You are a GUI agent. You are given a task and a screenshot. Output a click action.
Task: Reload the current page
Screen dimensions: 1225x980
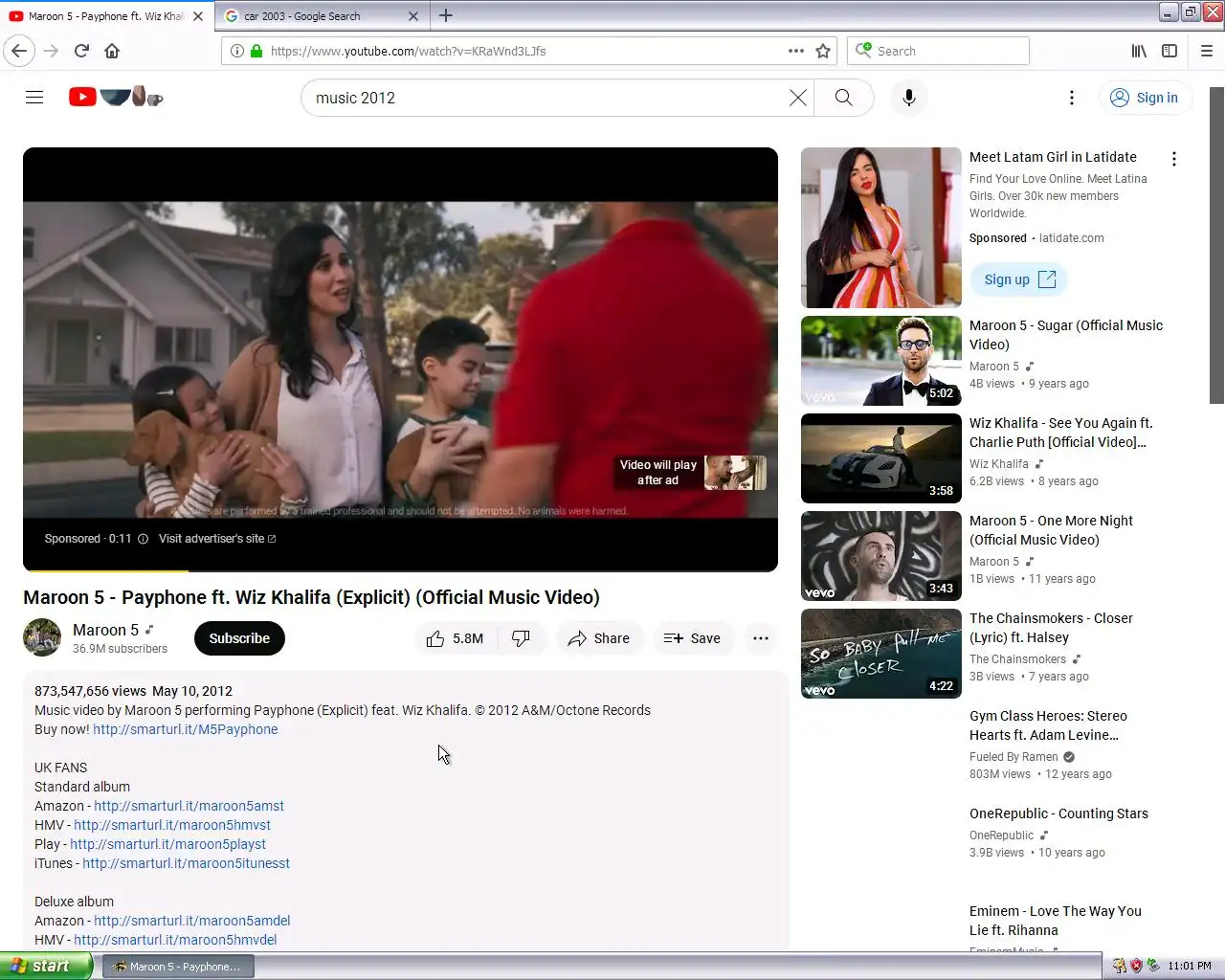tap(81, 51)
